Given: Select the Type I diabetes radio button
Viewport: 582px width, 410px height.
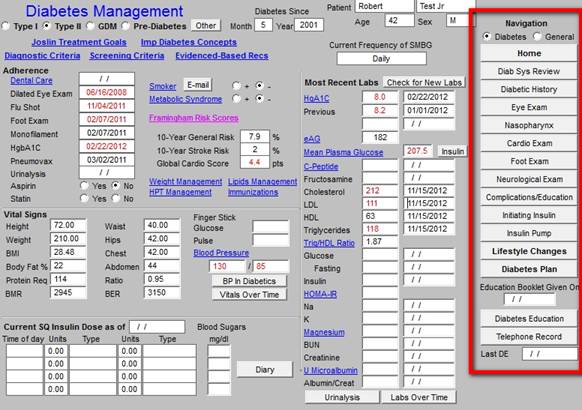Looking at the screenshot, I should click(x=6, y=26).
